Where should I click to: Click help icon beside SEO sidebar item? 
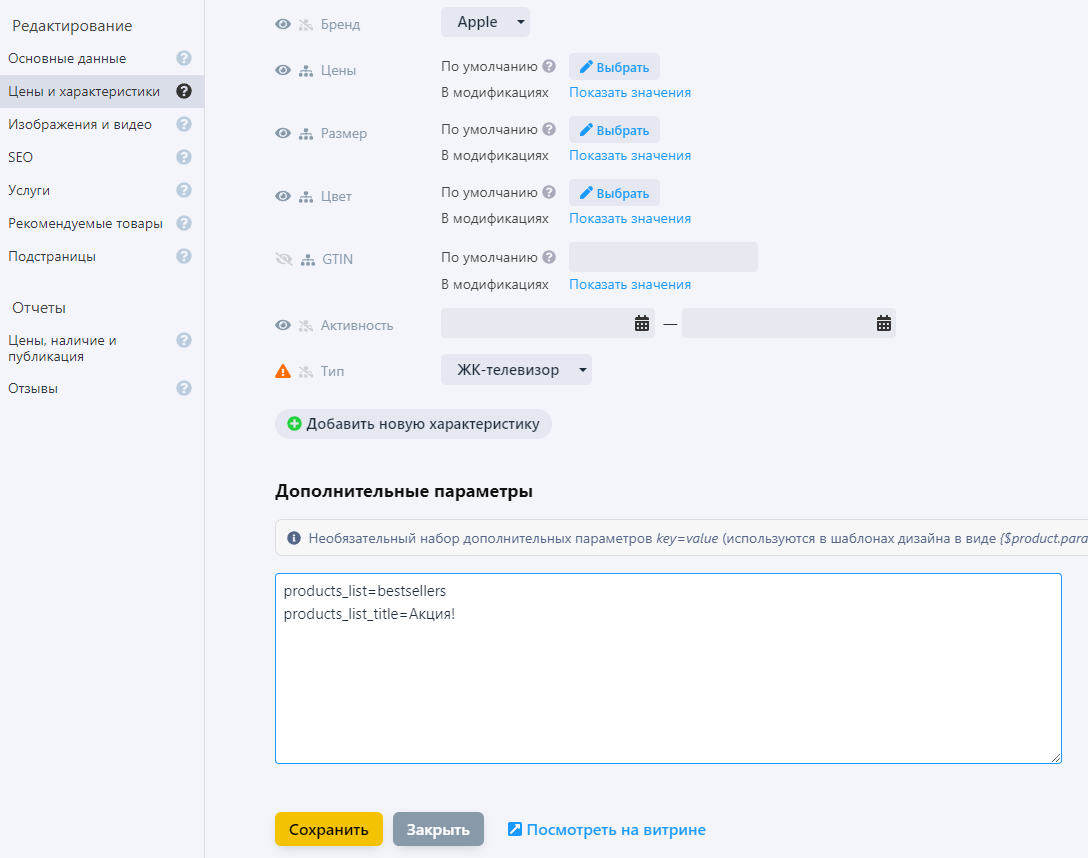[184, 157]
